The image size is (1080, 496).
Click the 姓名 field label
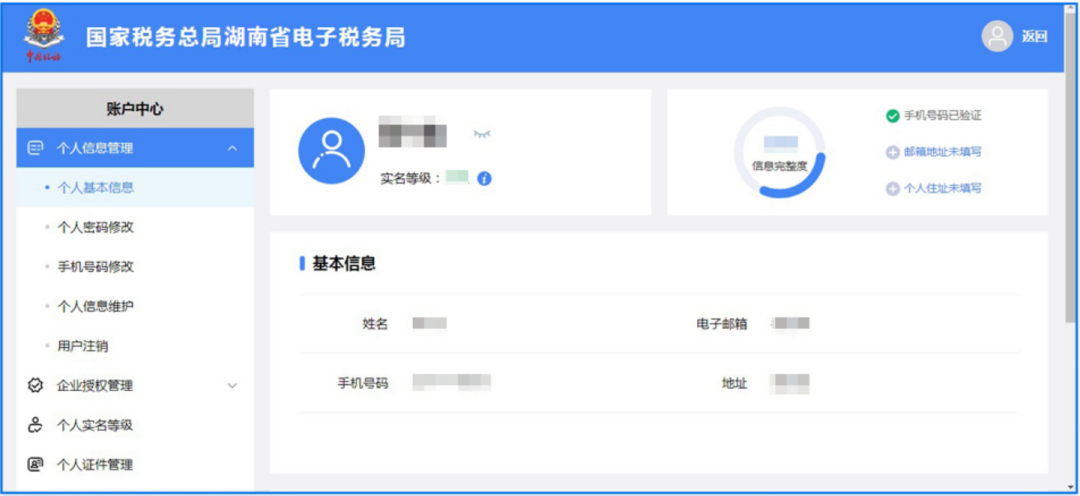375,324
